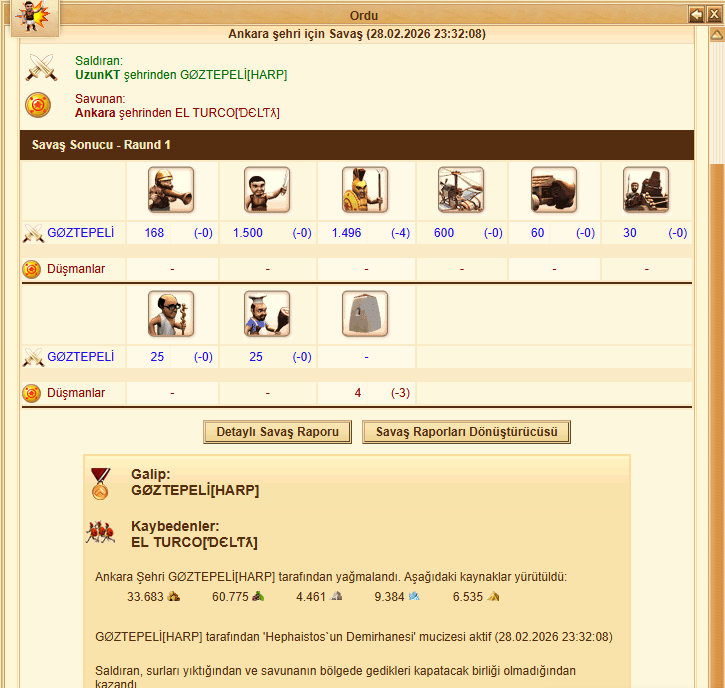Go back using the arrow button

coord(696,15)
